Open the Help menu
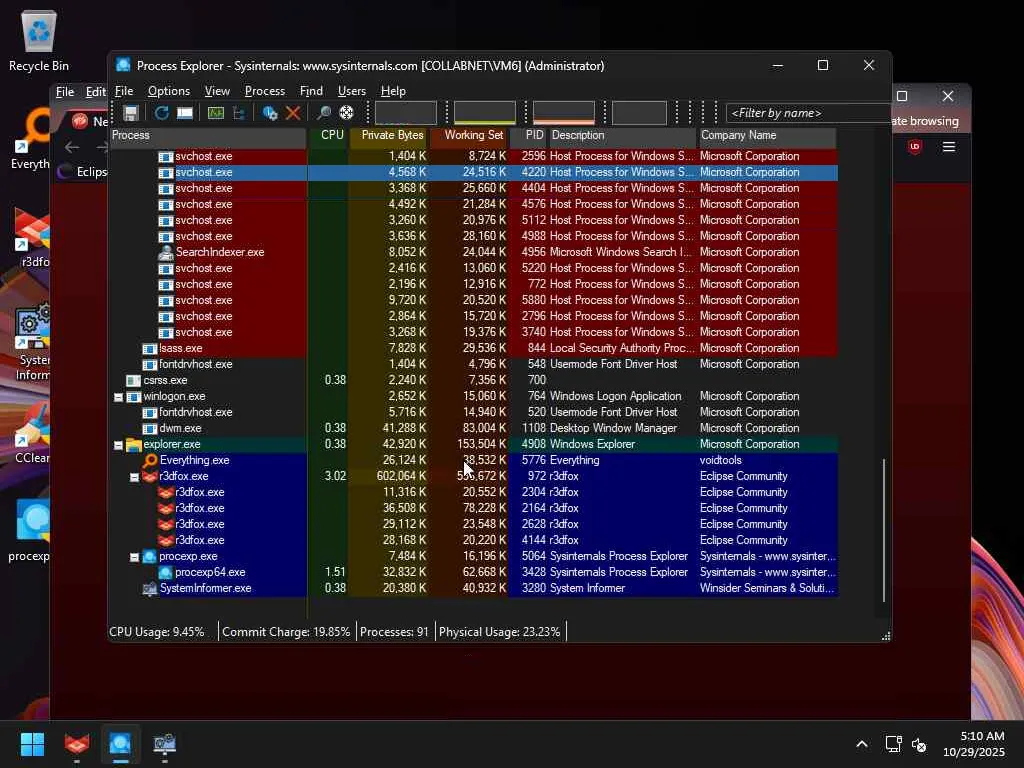This screenshot has height=768, width=1024. [393, 91]
